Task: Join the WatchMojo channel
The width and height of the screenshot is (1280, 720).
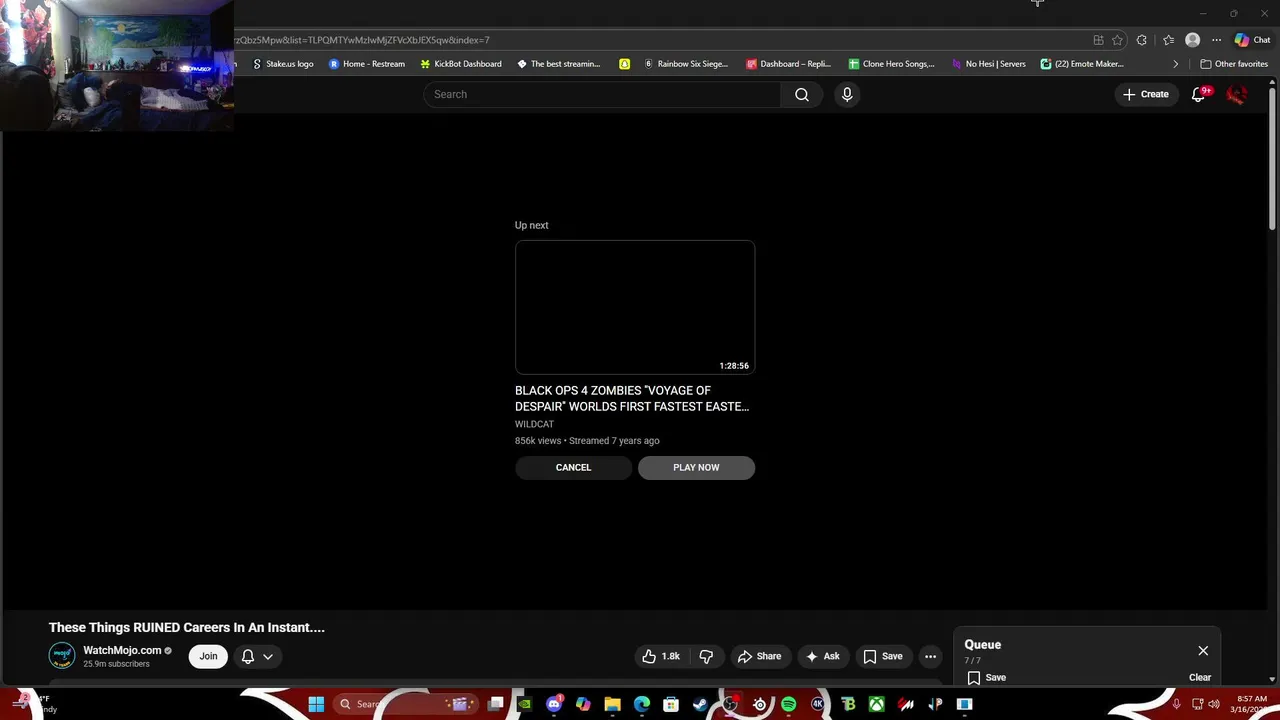Action: [208, 656]
